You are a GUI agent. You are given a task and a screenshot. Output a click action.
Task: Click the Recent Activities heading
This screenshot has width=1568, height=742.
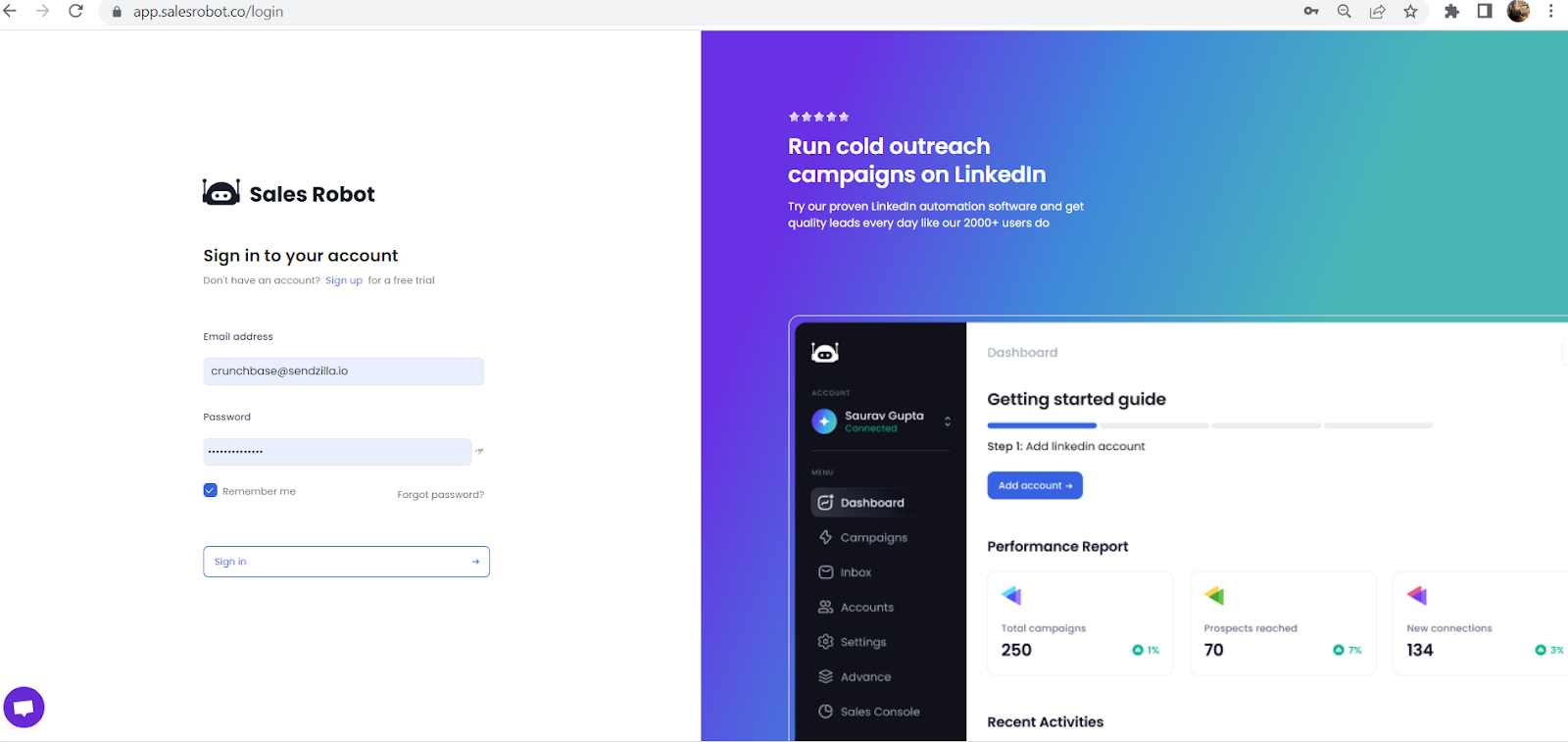click(1045, 722)
